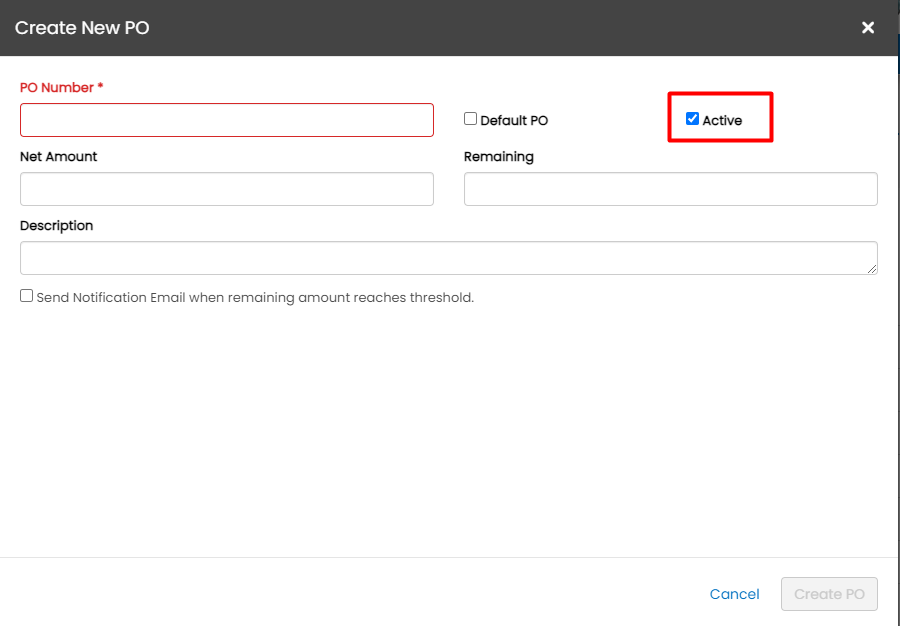Select the Remaining amount input box
Screen dimensions: 900x626
pos(670,189)
